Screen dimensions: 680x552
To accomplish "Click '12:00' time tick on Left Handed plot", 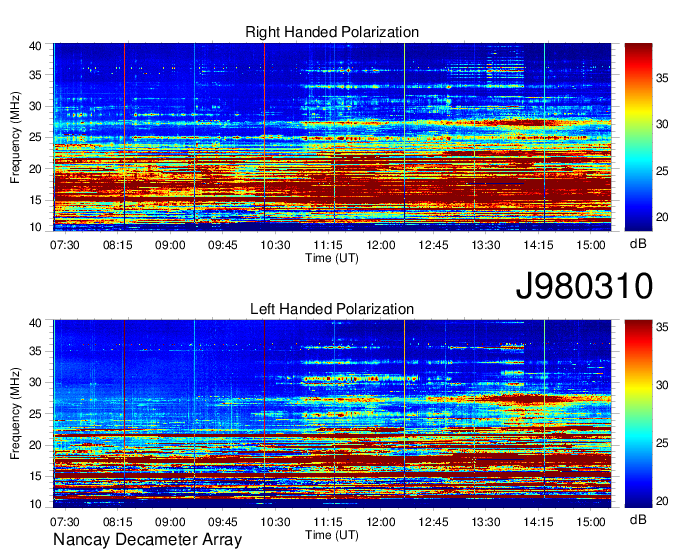I will (380, 522).
